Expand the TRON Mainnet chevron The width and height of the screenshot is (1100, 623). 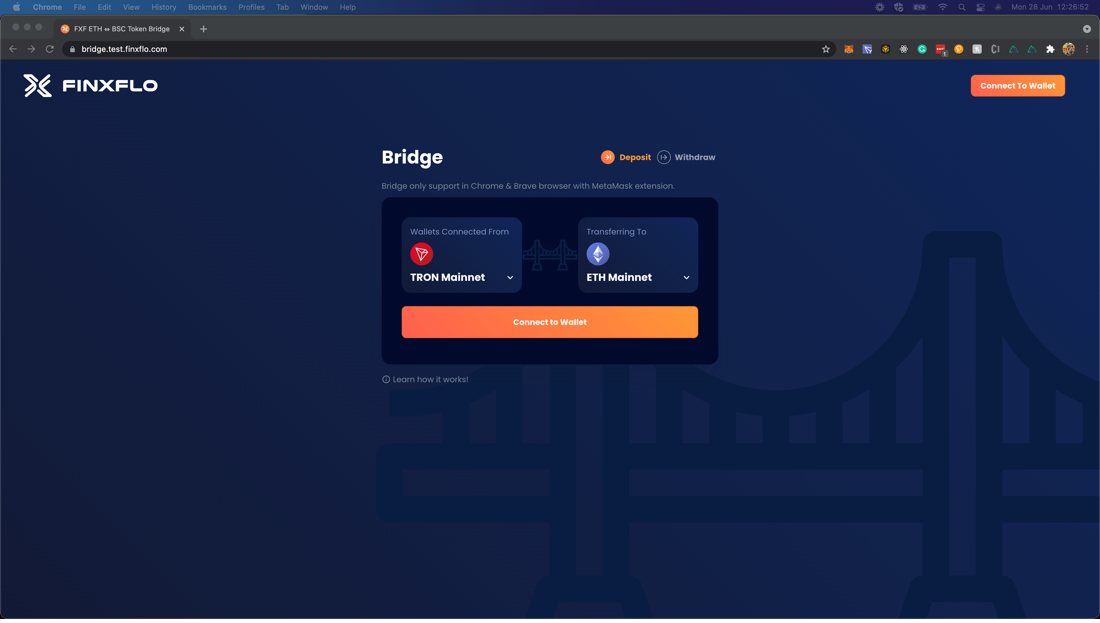[510, 278]
